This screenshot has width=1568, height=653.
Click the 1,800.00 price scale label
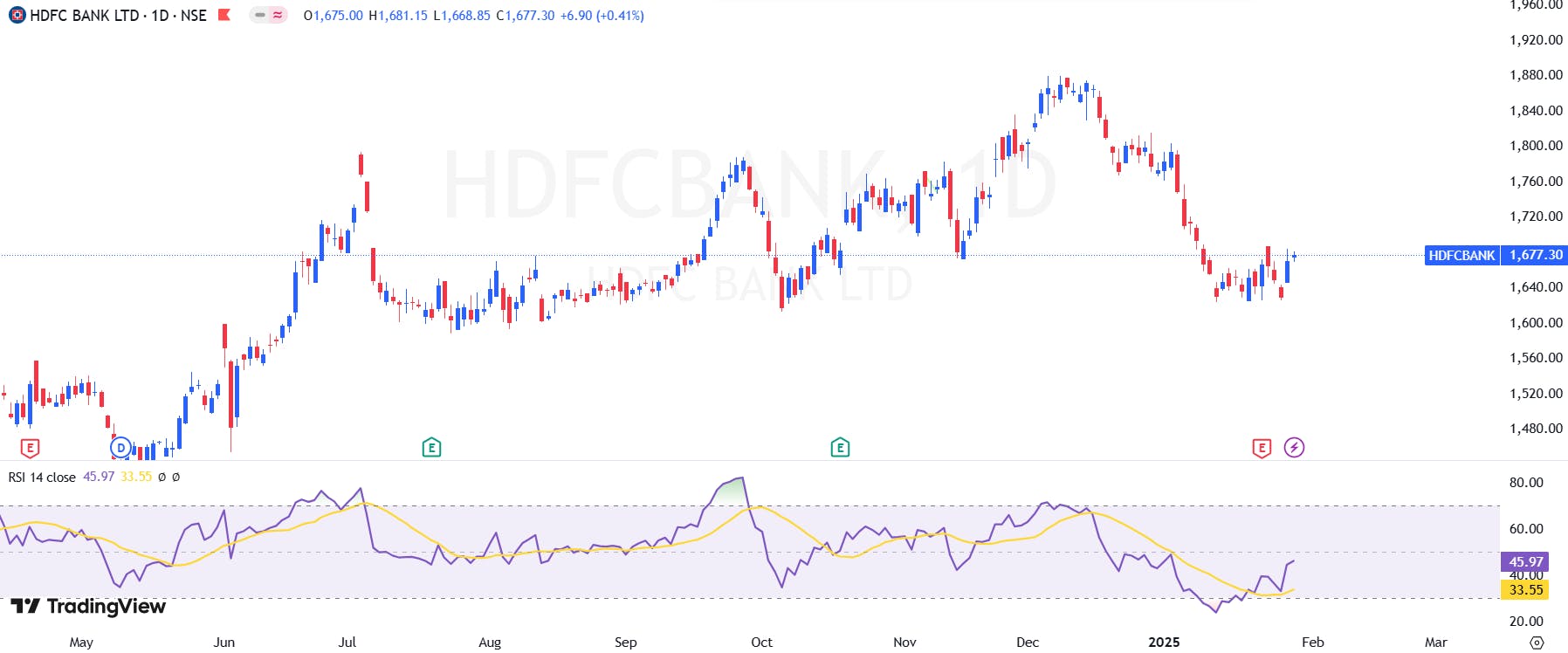pyautogui.click(x=1536, y=146)
